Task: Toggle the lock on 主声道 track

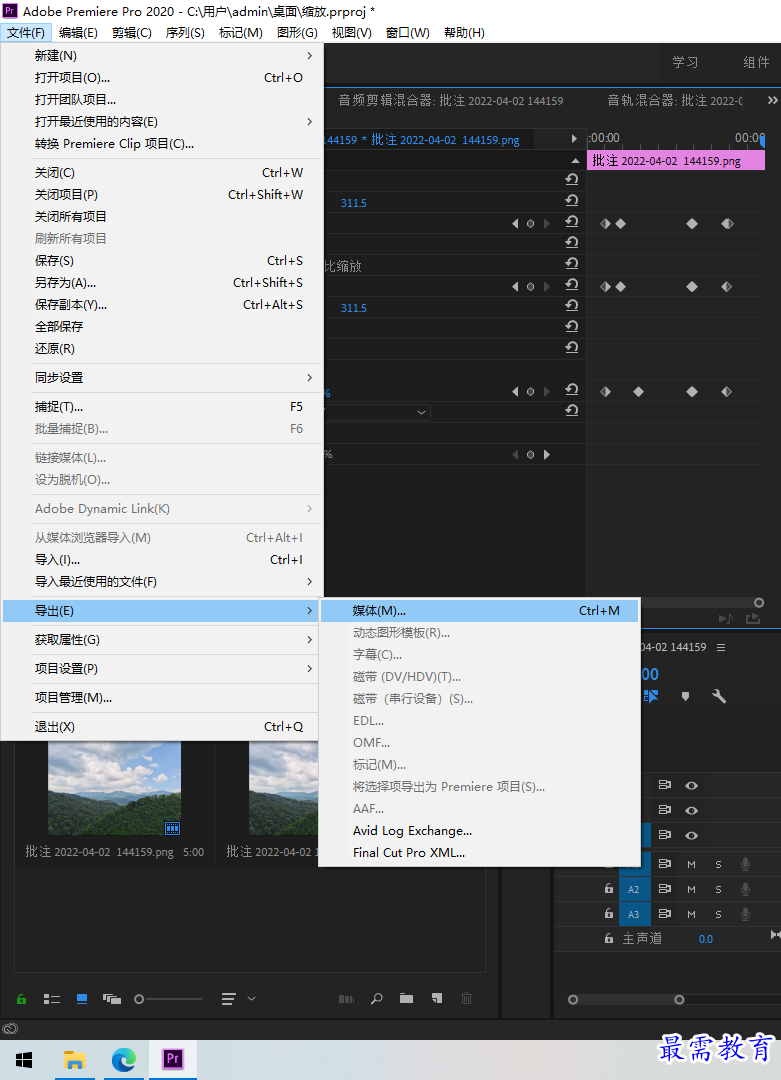Action: tap(609, 938)
